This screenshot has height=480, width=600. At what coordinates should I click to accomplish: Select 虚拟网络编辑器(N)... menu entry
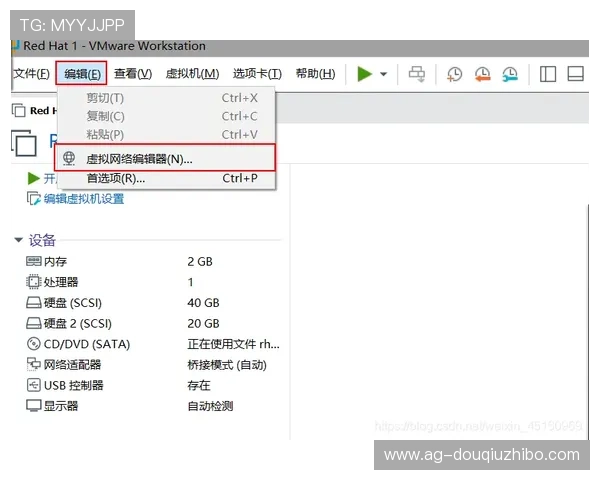165,158
